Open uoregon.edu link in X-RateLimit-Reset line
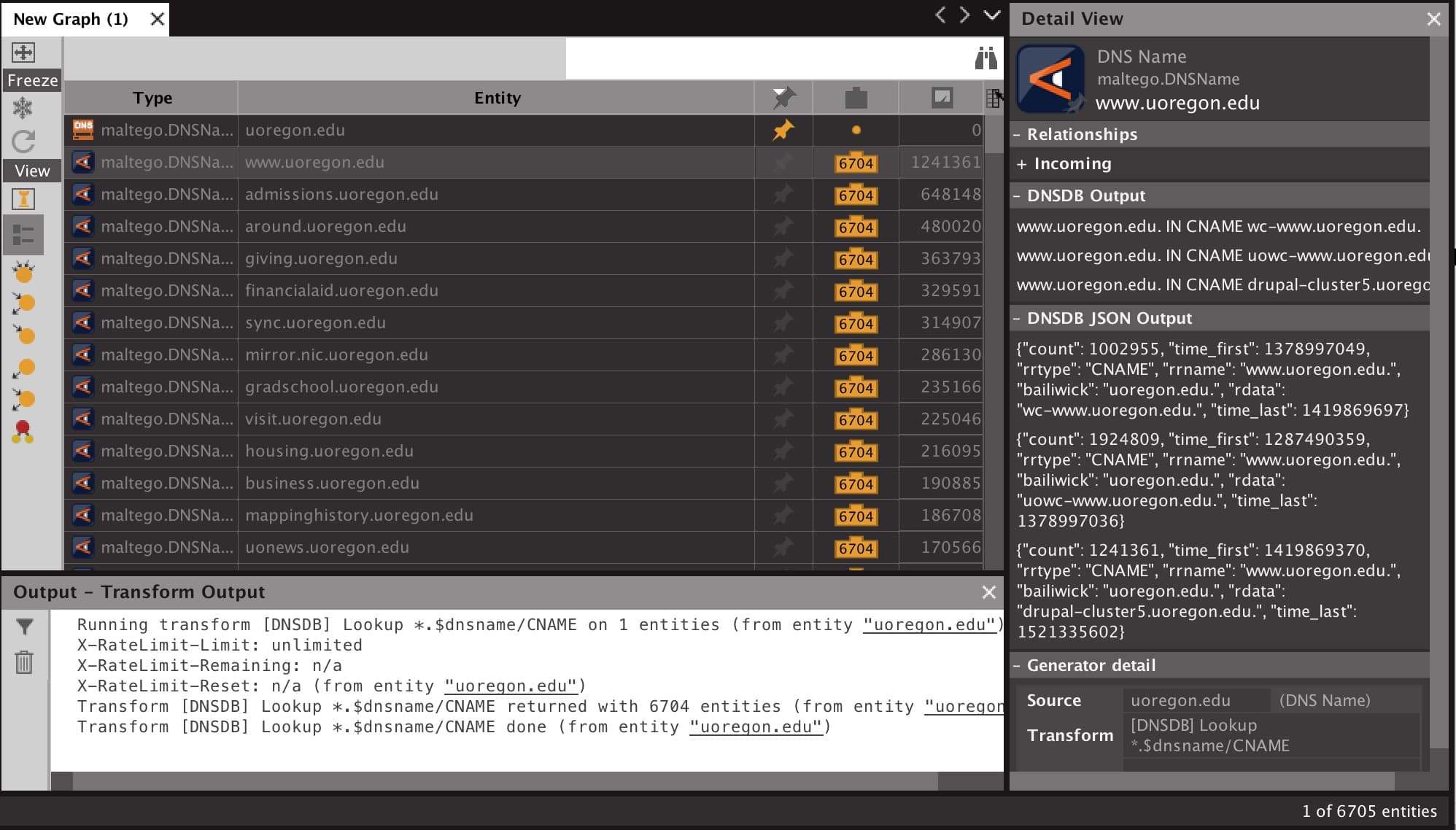 coord(511,686)
